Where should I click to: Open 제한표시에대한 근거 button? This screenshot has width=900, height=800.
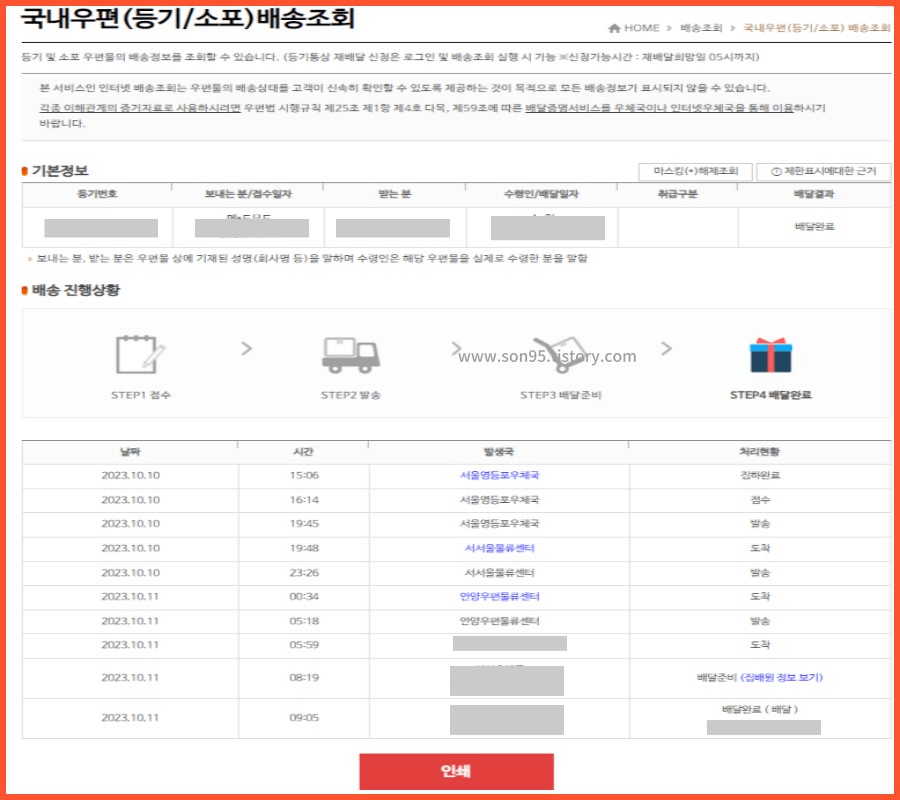coord(824,171)
